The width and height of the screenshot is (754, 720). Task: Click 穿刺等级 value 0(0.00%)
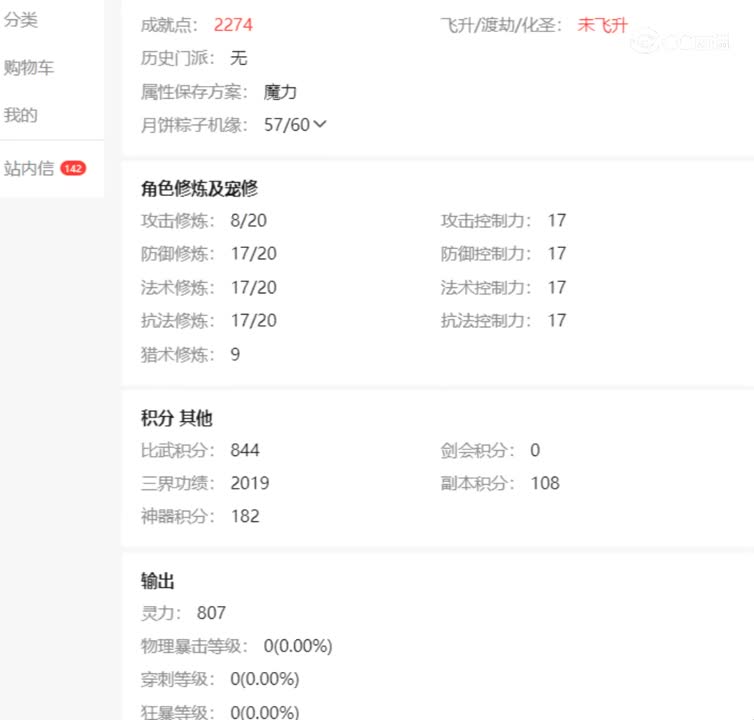click(265, 679)
